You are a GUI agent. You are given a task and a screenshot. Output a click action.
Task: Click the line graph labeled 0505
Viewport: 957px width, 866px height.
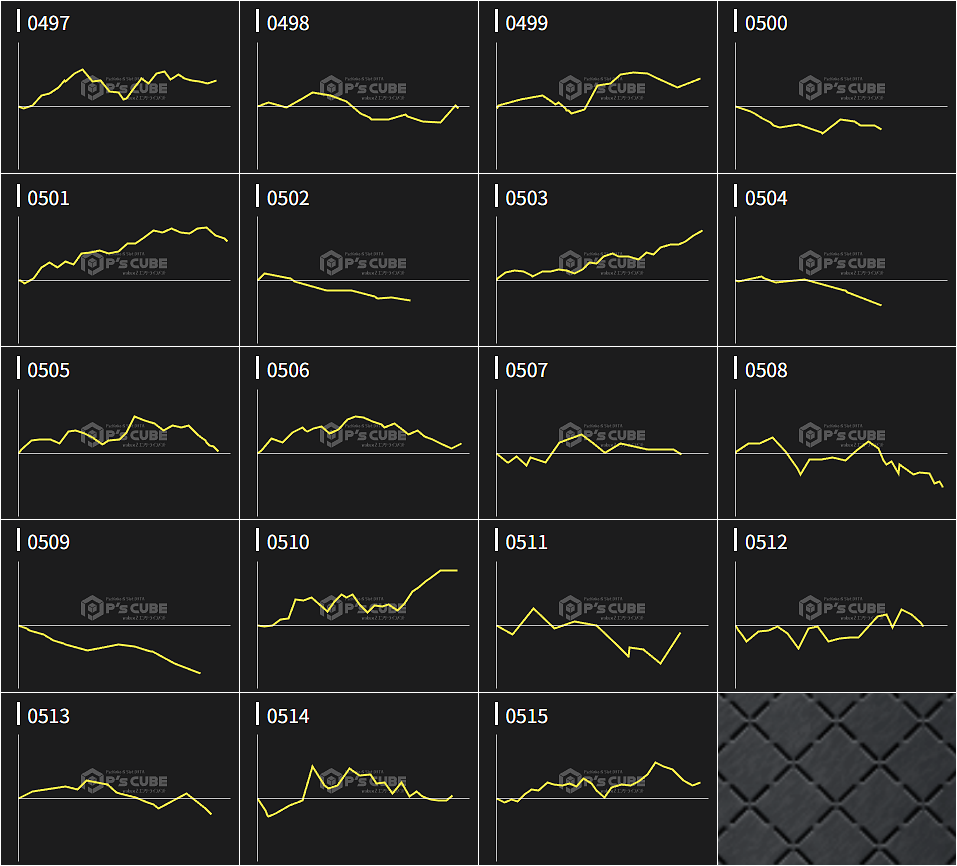(120, 433)
